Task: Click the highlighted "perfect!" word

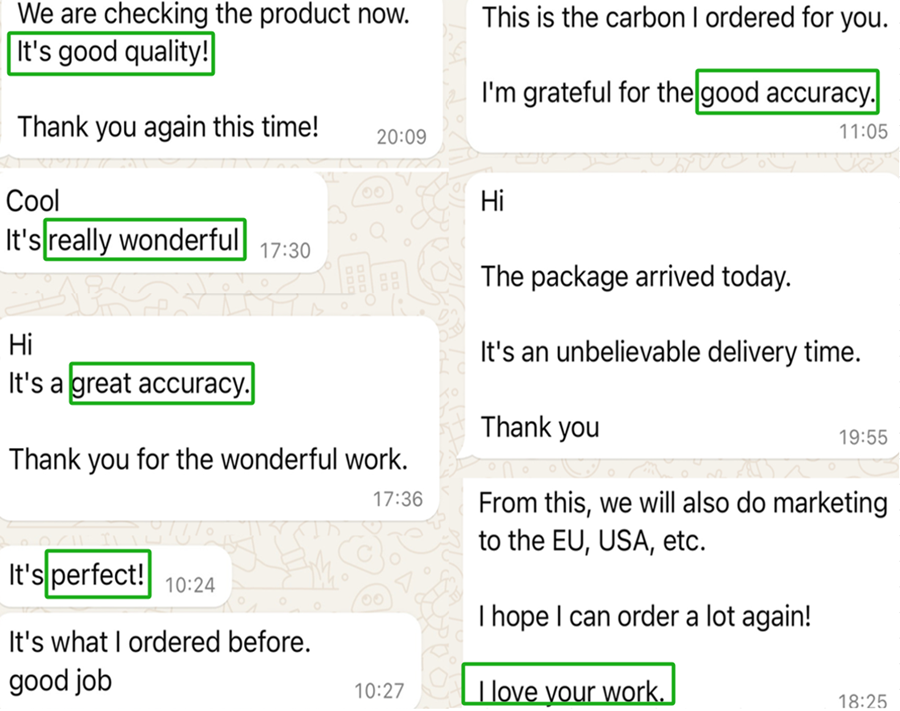Action: pos(98,575)
